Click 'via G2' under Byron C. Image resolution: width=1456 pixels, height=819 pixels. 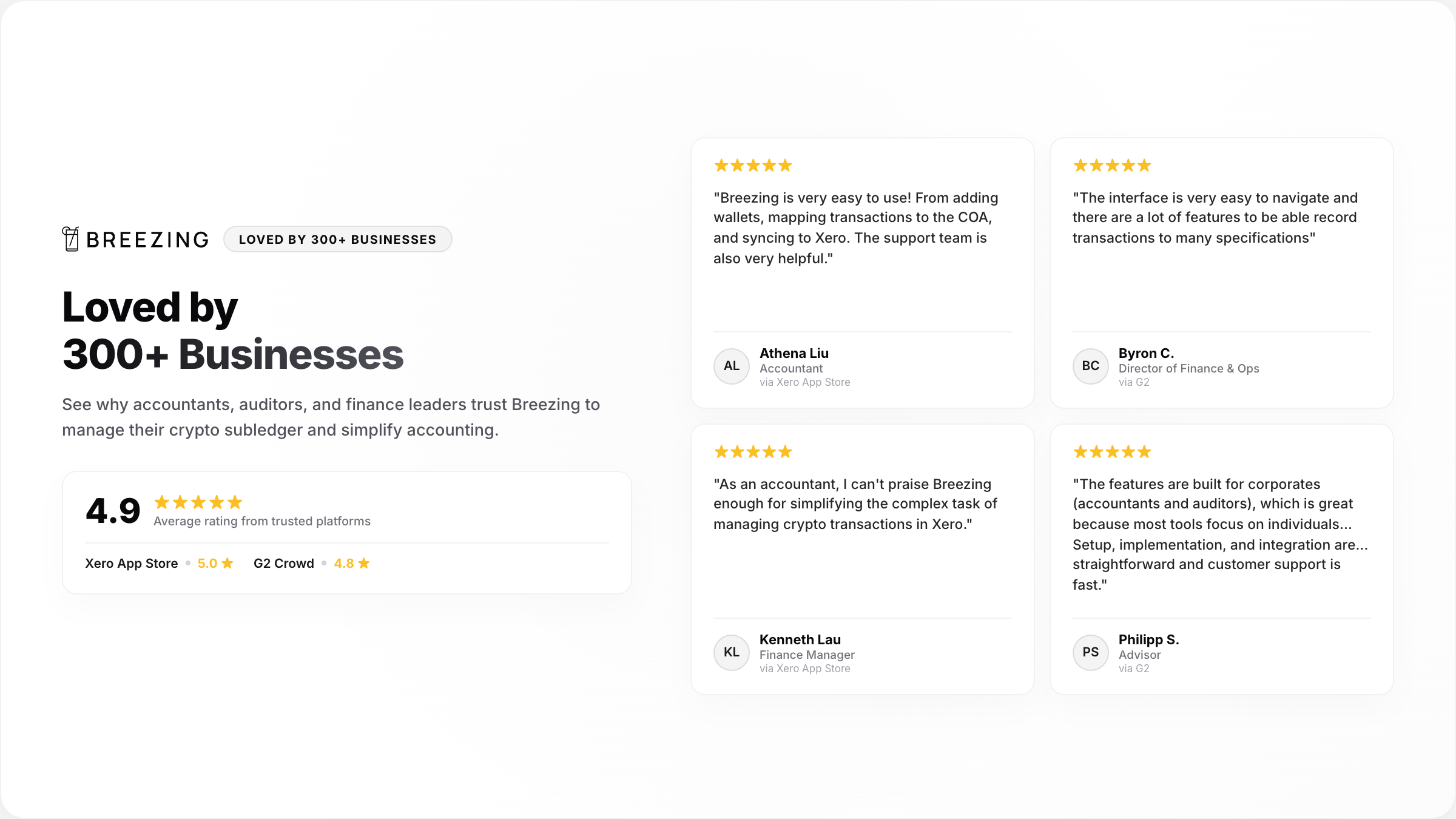(1134, 382)
